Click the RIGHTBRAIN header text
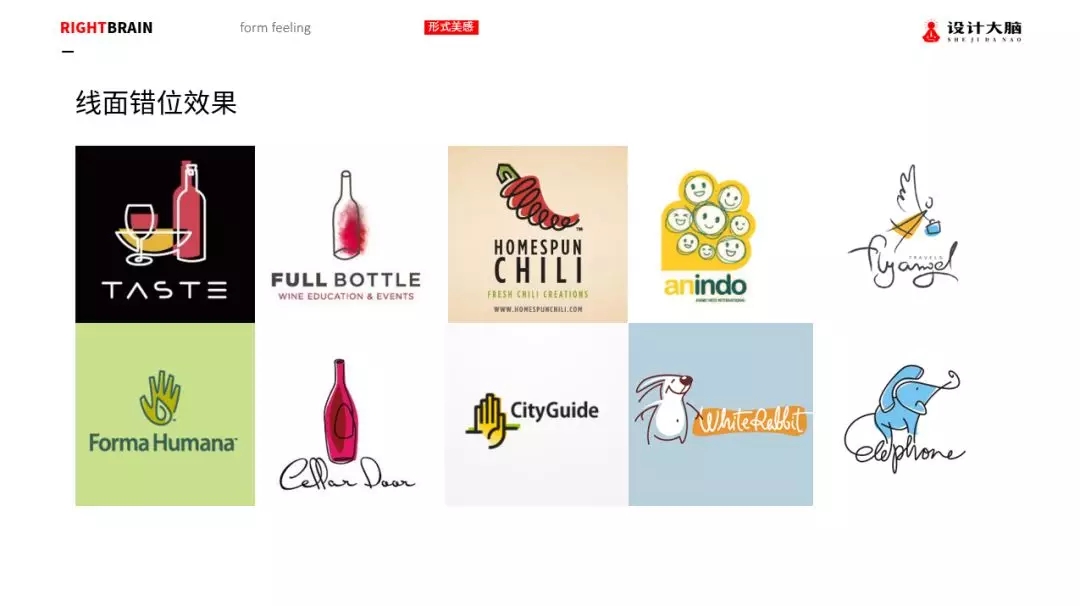 click(106, 28)
